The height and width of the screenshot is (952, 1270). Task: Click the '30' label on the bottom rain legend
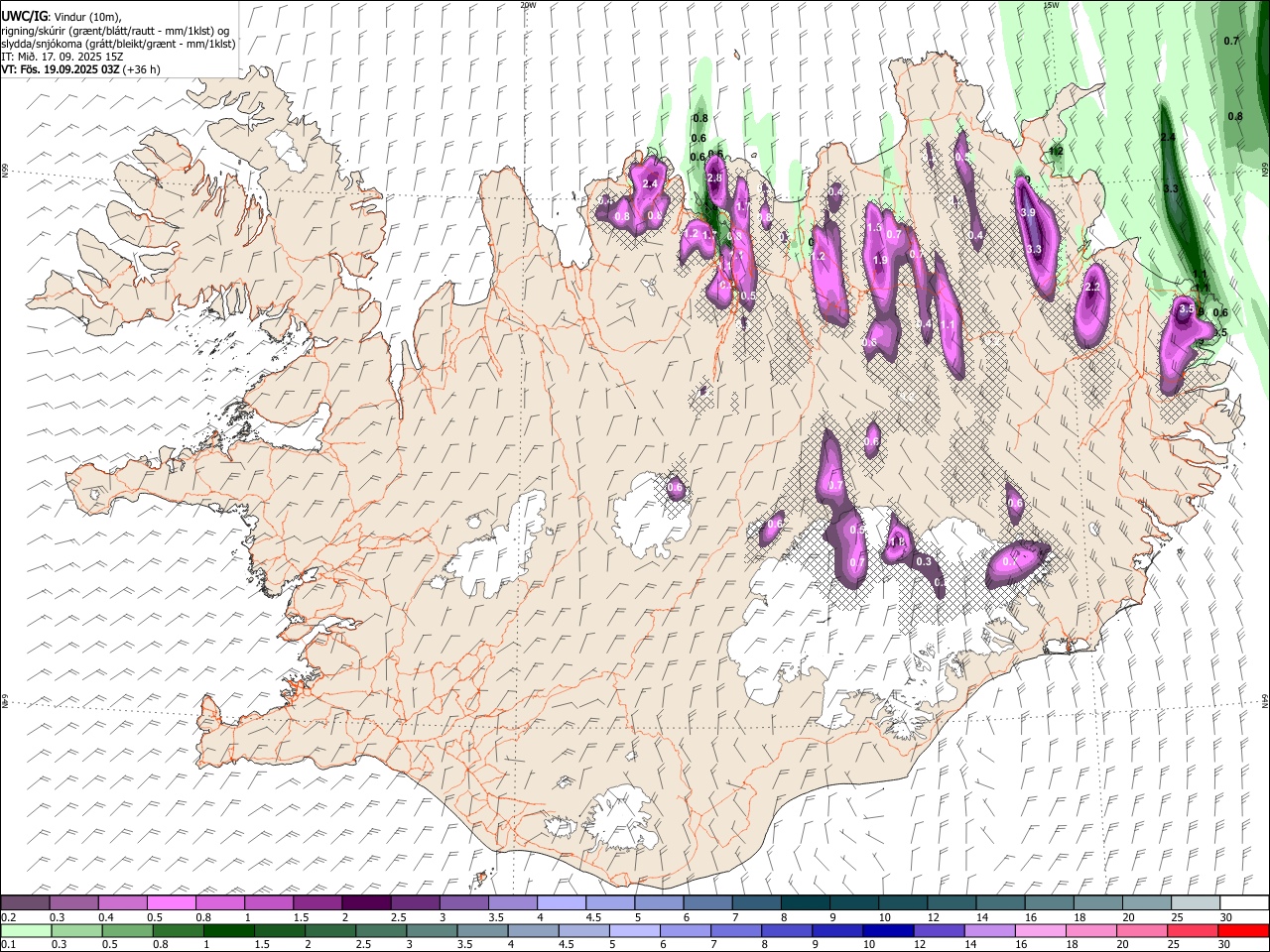pos(1224,944)
